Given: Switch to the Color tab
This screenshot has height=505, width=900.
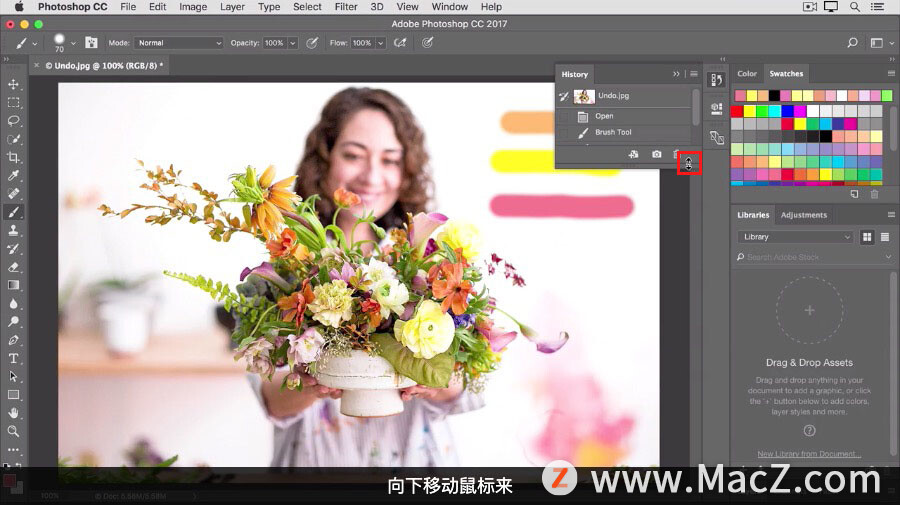Looking at the screenshot, I should (747, 73).
